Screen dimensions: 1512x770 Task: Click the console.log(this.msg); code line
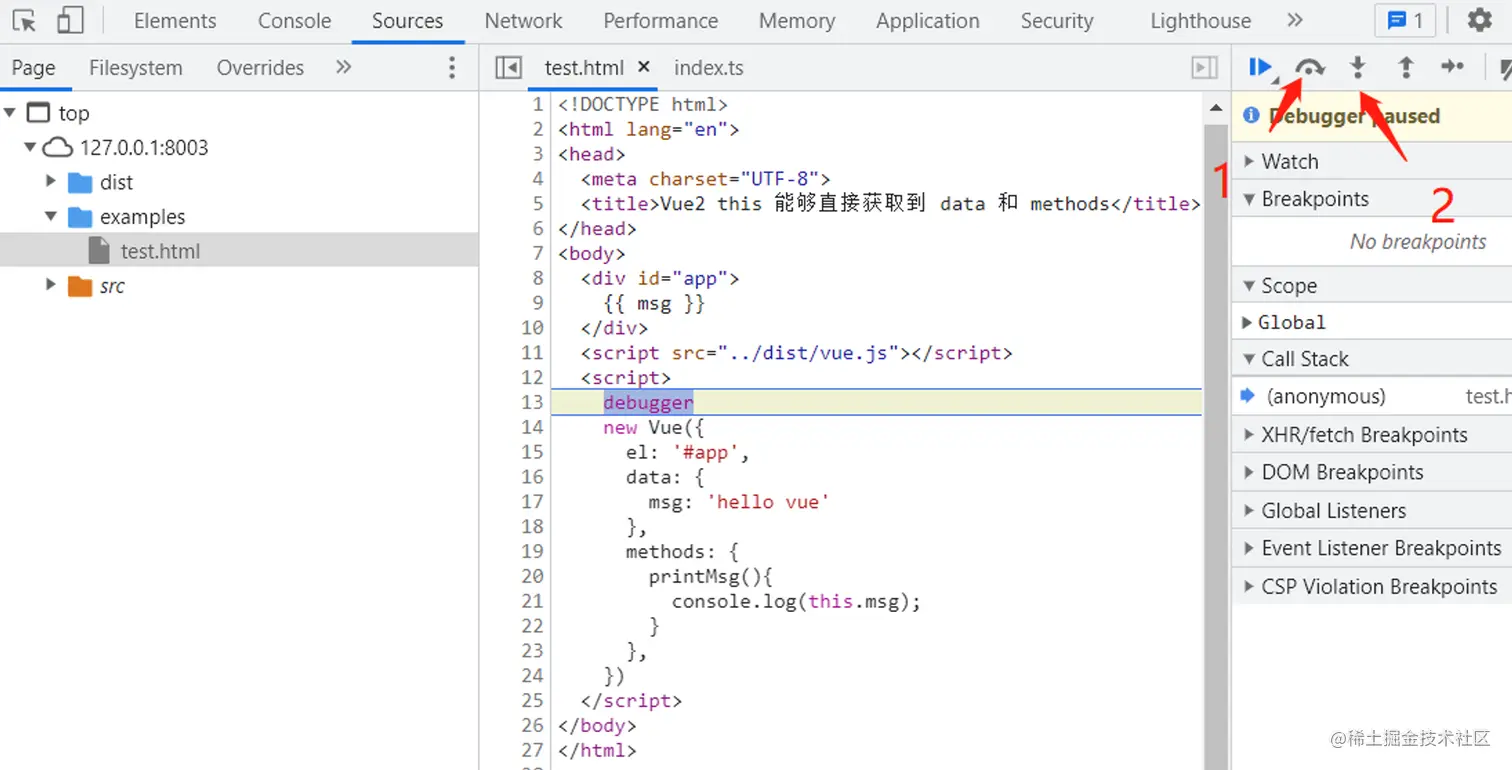[795, 601]
